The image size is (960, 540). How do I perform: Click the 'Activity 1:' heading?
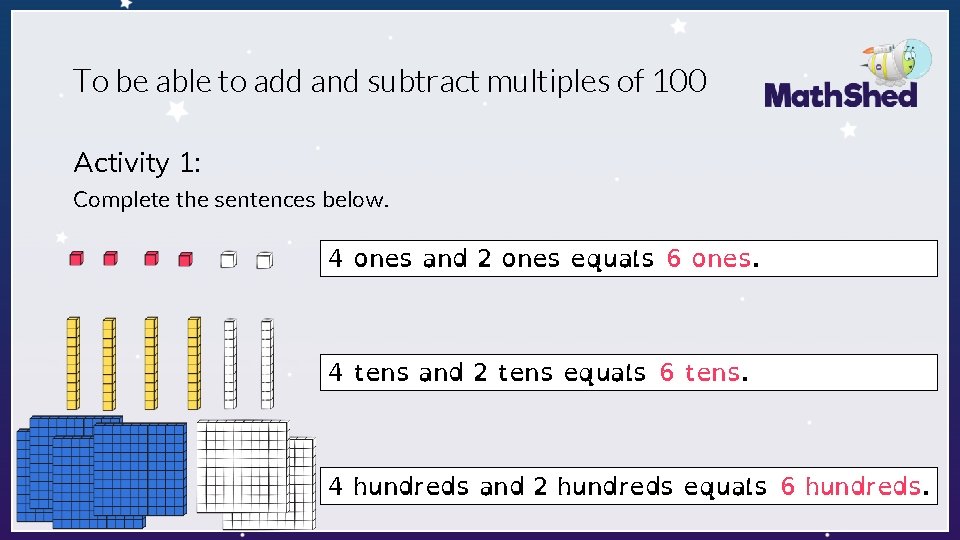(137, 163)
